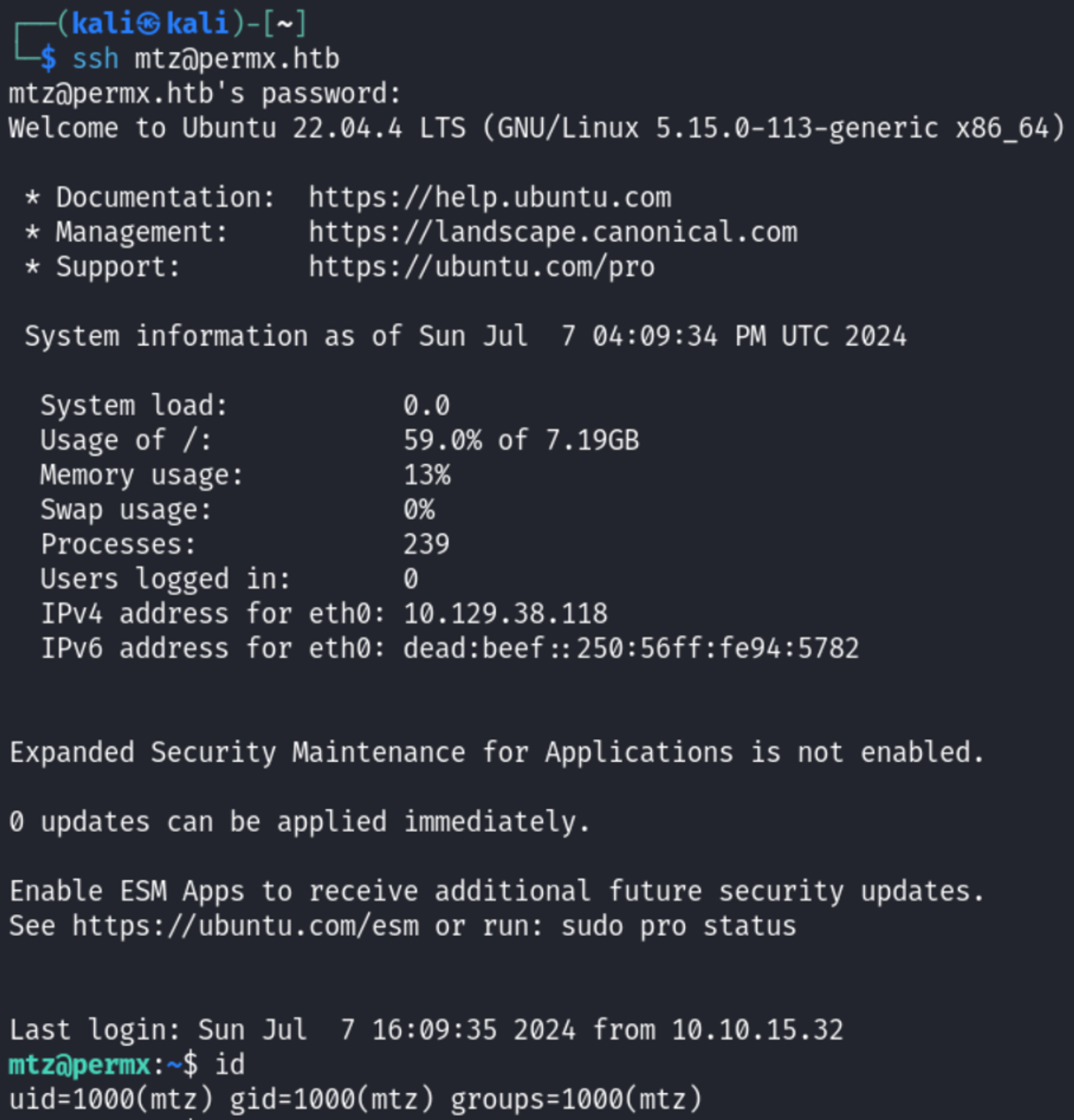Viewport: 1074px width, 1120px height.
Task: Click the disk usage value 59.0% of 7.19GB
Action: click(x=521, y=440)
